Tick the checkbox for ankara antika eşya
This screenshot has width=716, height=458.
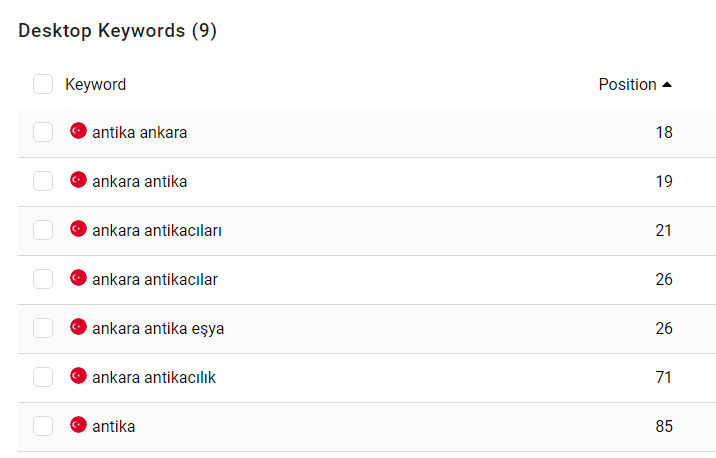tap(43, 328)
